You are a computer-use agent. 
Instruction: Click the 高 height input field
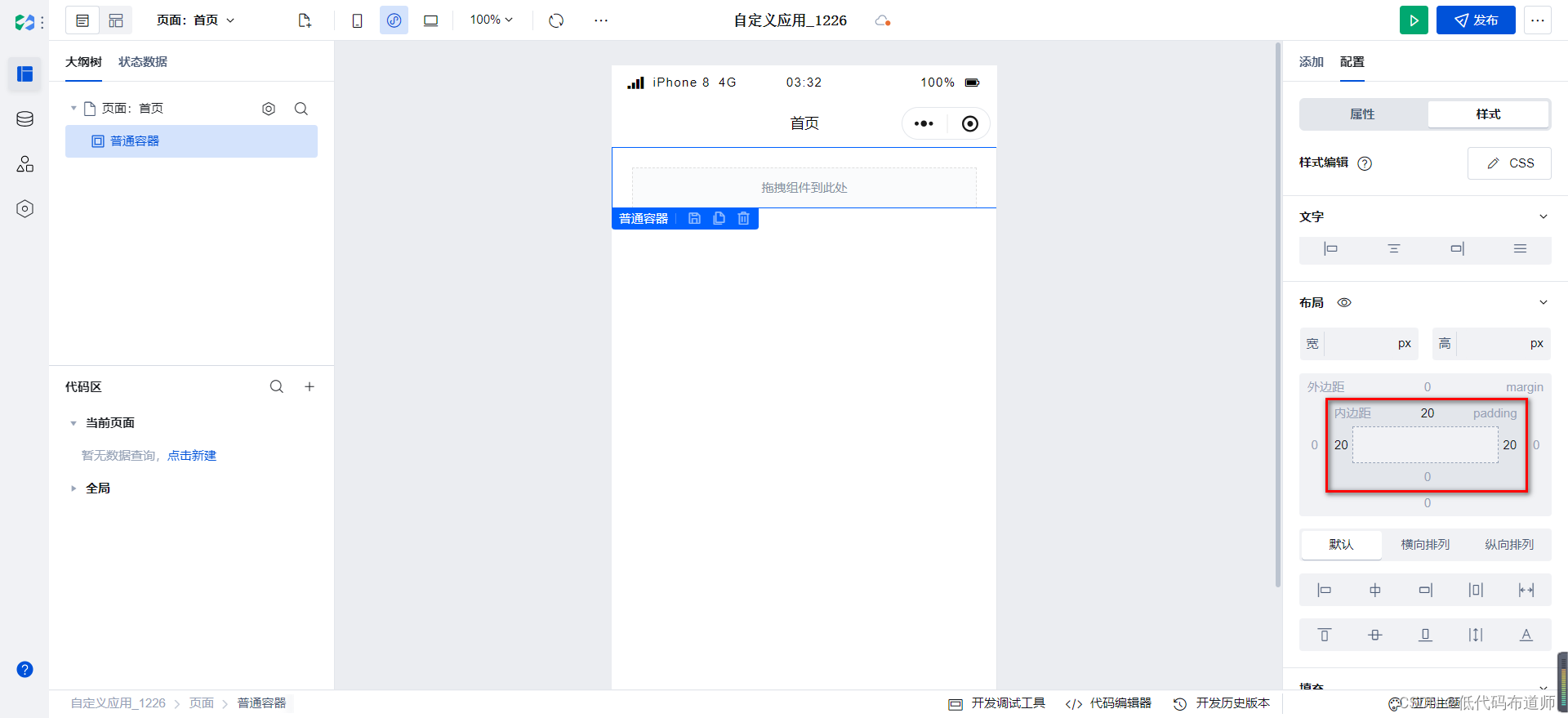coord(1491,344)
